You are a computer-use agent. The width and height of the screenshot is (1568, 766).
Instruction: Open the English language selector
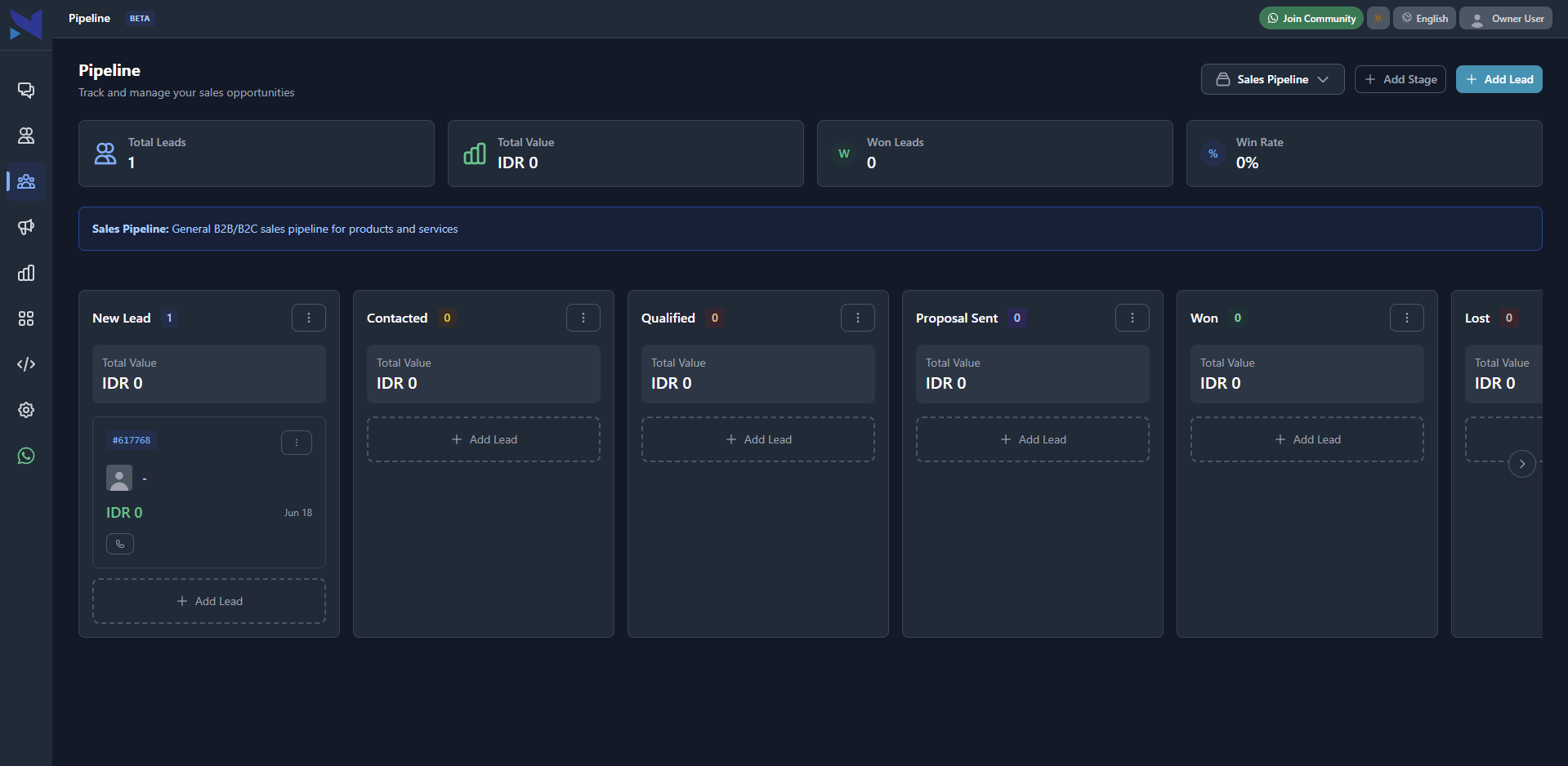pyautogui.click(x=1424, y=18)
